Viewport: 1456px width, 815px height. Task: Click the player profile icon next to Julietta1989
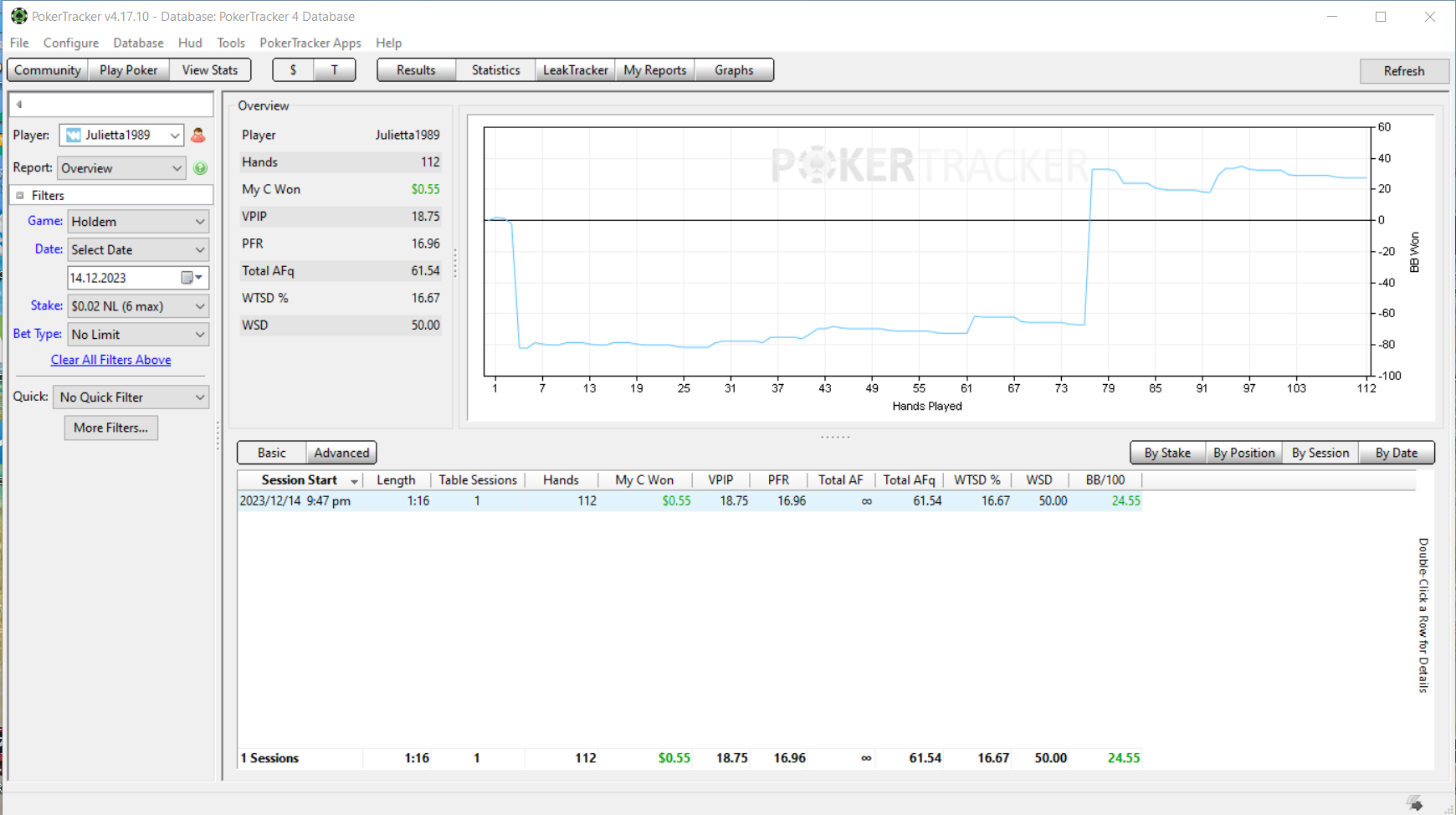pyautogui.click(x=198, y=135)
